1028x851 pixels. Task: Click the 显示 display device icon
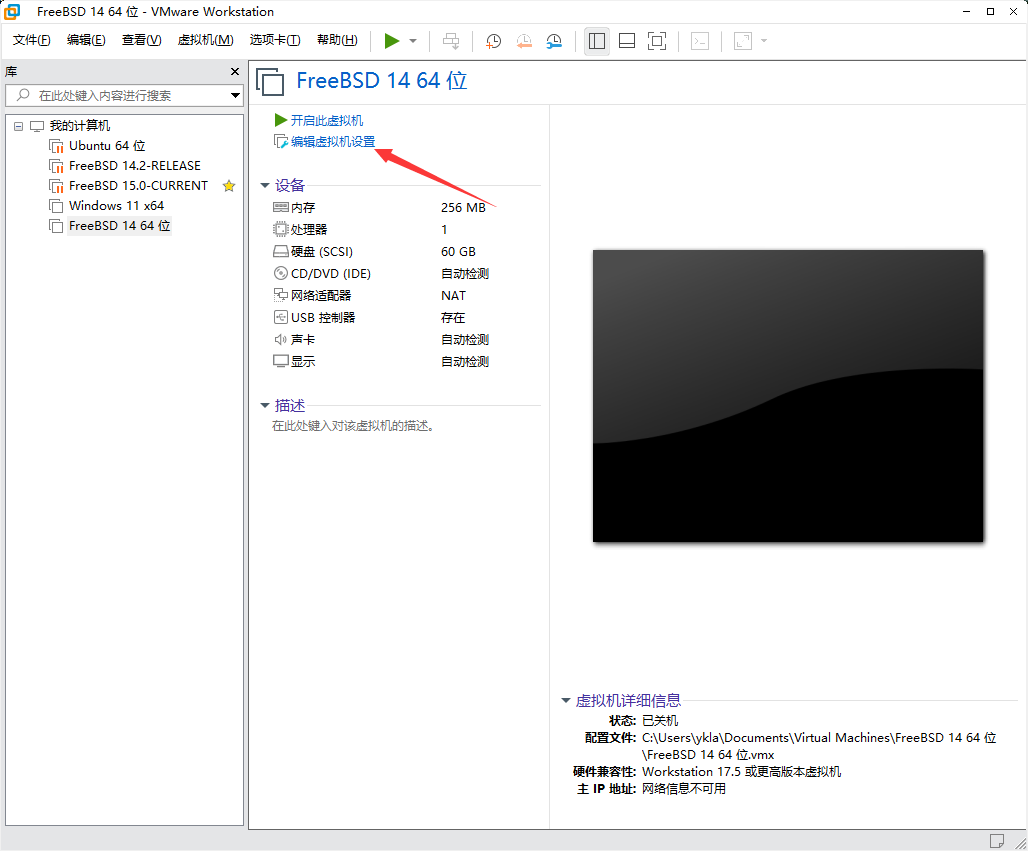(281, 361)
